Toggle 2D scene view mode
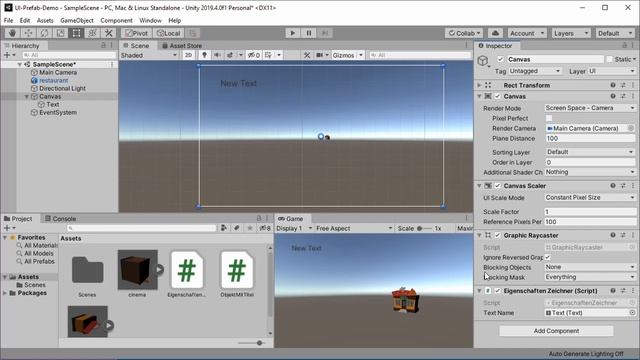This screenshot has width=640, height=360. 188,55
